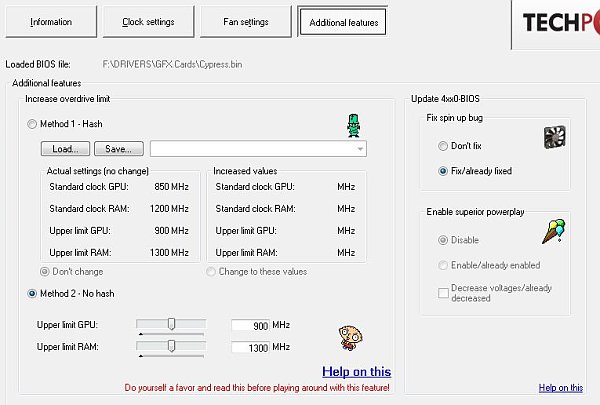Click the Upper limit GPU MHz input field
This screenshot has height=405, width=600.
250,326
